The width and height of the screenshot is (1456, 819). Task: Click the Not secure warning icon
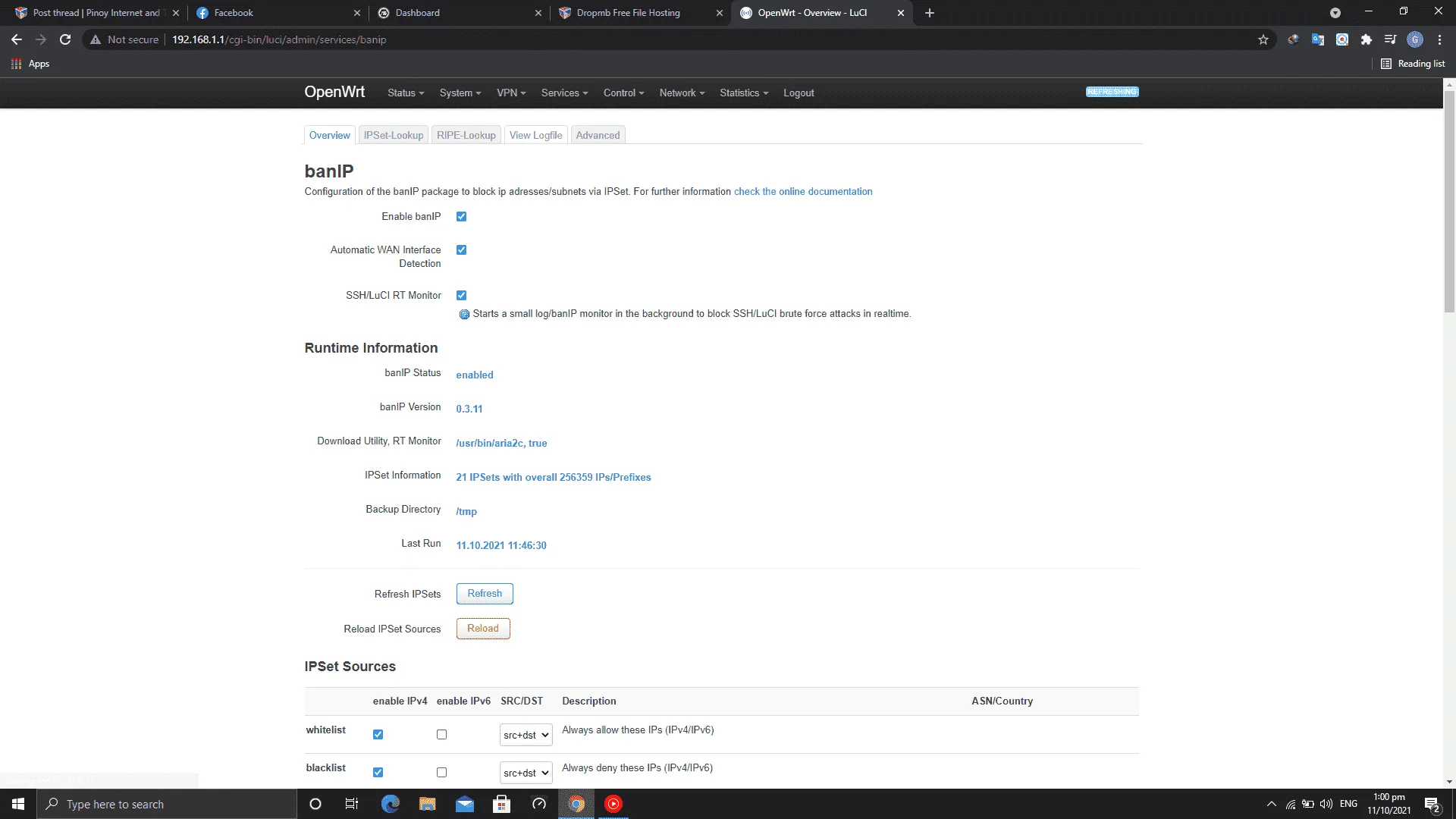(96, 39)
